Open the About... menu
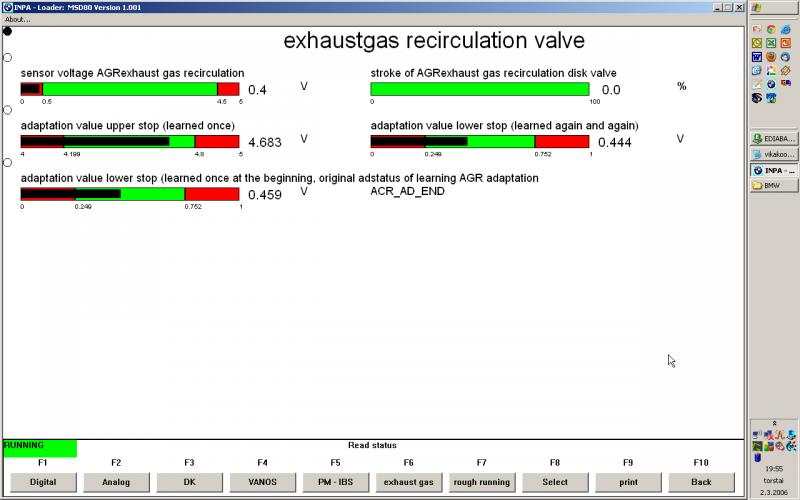Viewport: 800px width, 500px height. [17, 19]
